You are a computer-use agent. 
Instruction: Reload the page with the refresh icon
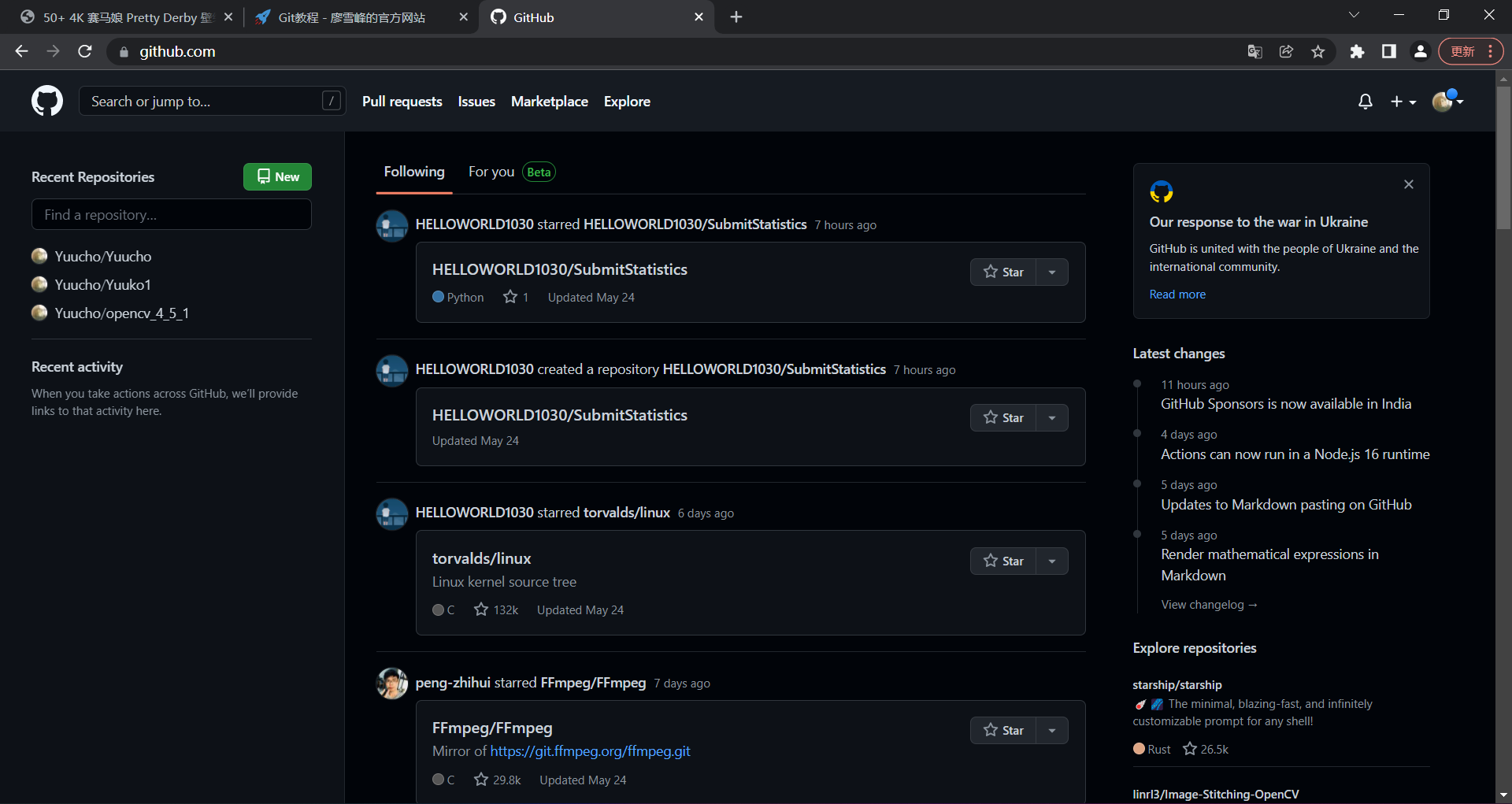click(x=85, y=51)
